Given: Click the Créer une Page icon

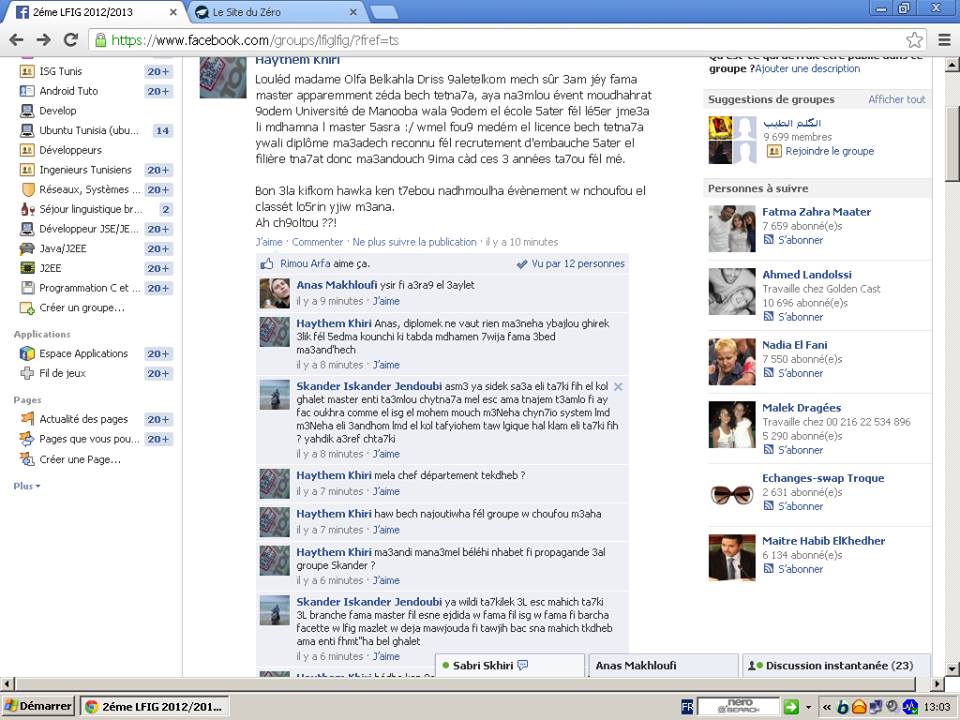Looking at the screenshot, I should [x=27, y=459].
